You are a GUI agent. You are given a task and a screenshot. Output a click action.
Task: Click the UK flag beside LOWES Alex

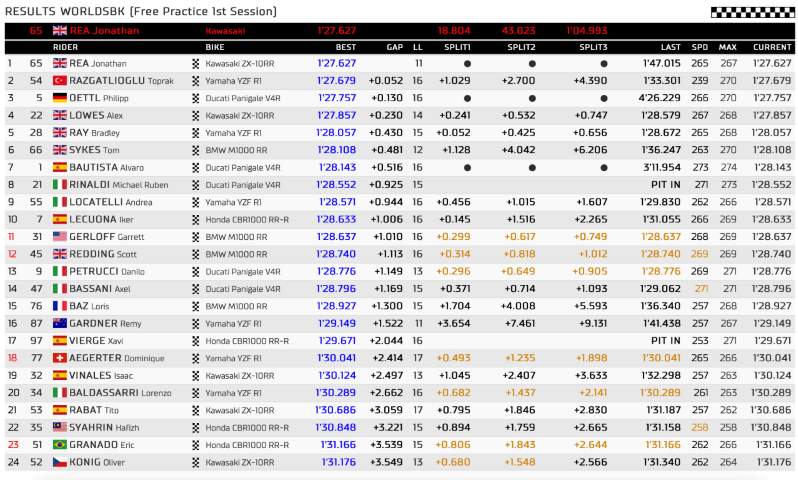point(60,115)
